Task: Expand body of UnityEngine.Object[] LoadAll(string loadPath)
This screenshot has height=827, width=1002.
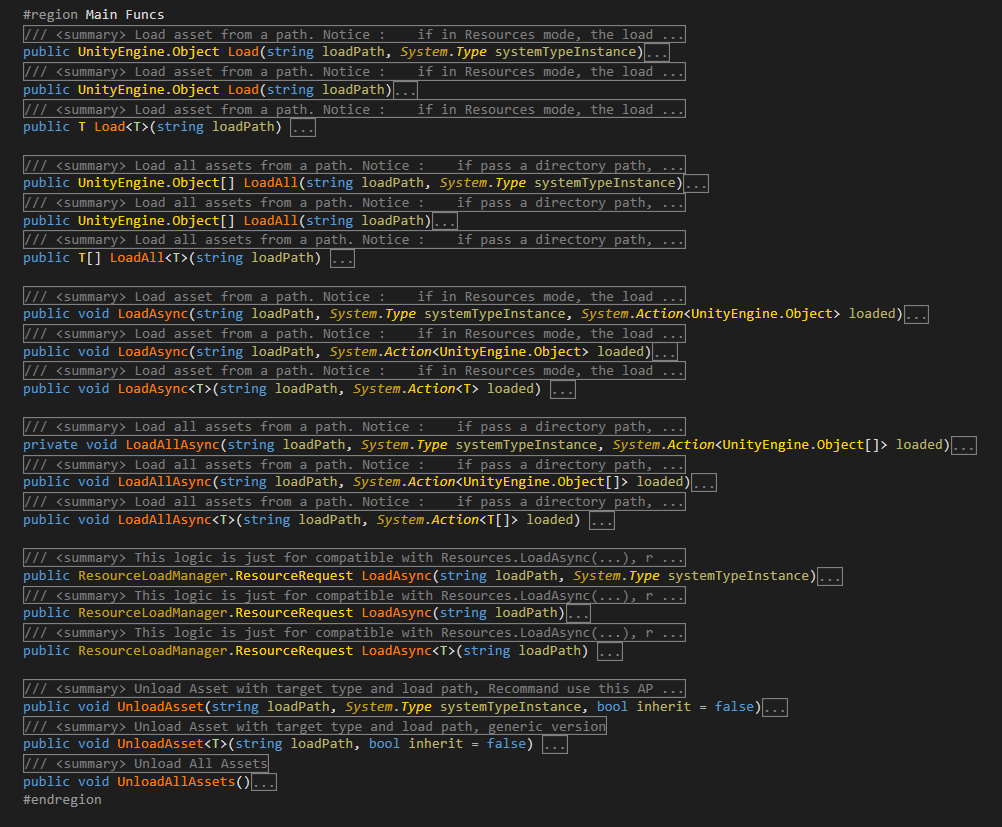Action: (x=445, y=221)
